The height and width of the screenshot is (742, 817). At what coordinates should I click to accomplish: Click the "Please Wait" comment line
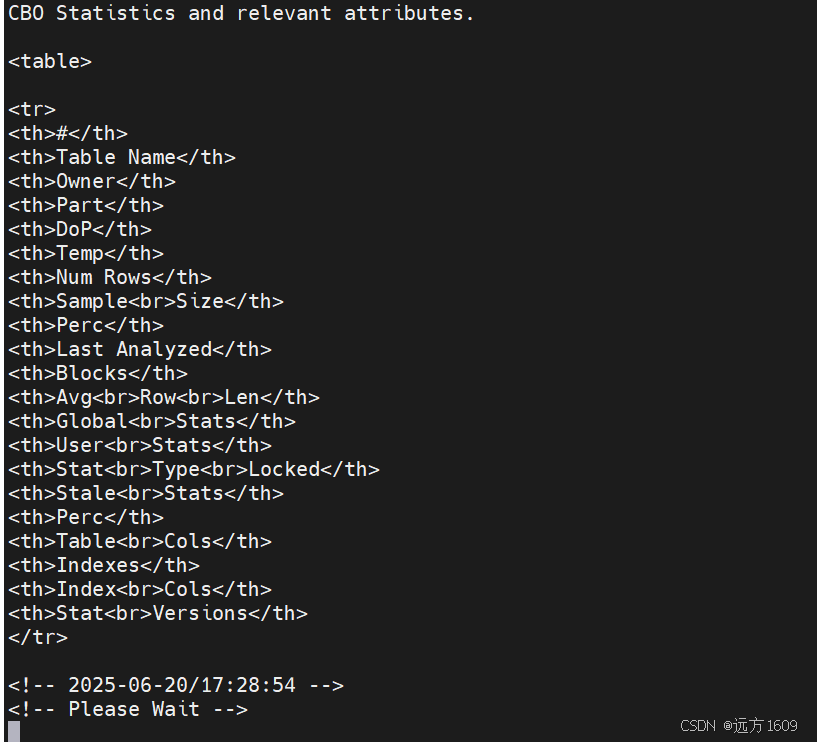coord(128,709)
